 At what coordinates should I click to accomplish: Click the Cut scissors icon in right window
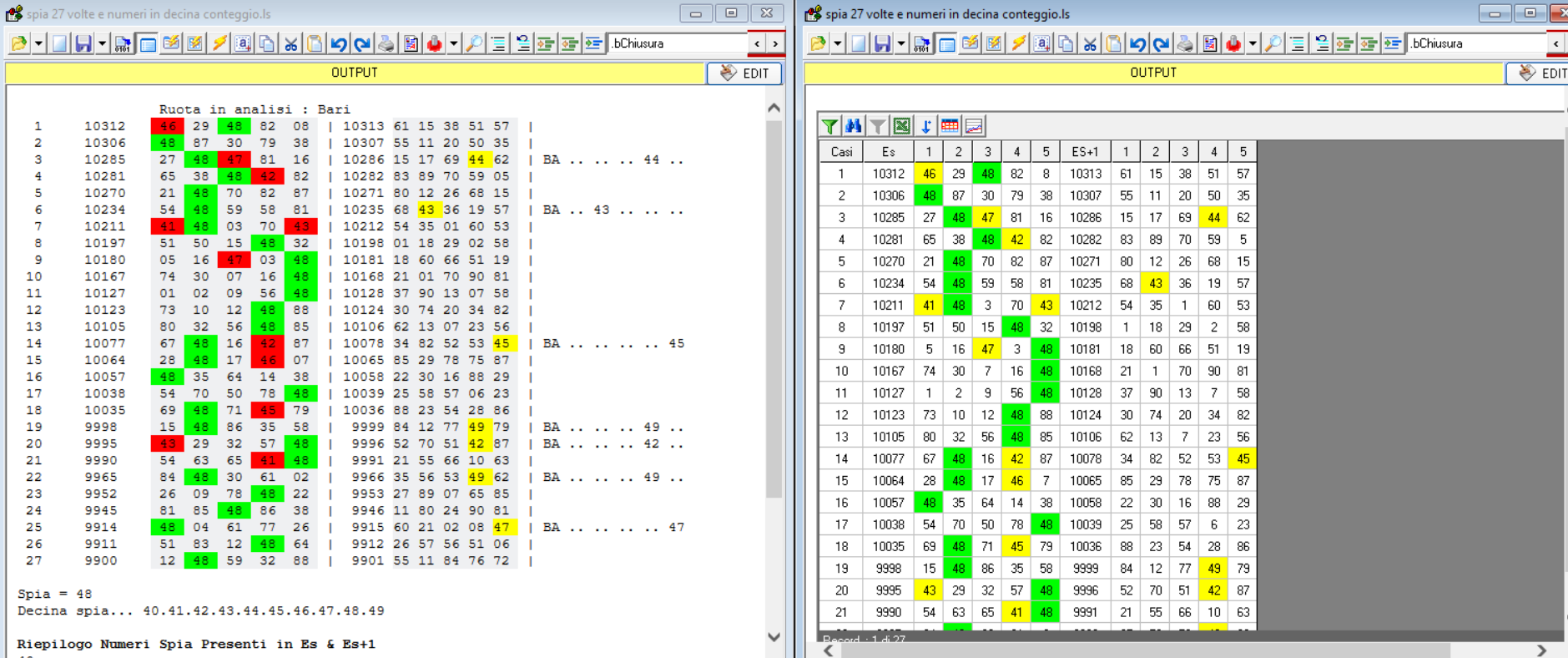(1090, 43)
